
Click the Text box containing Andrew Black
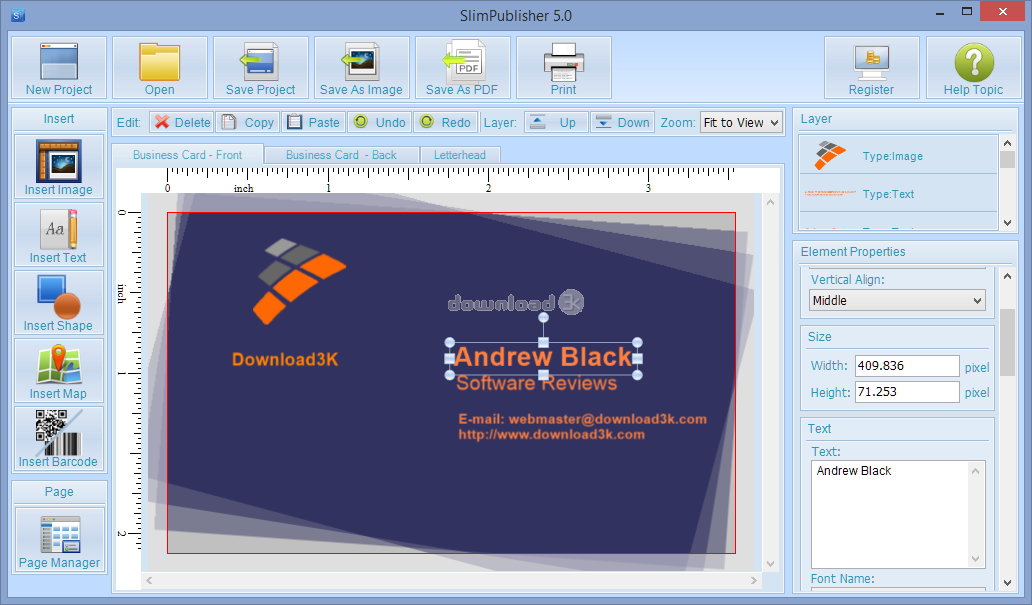898,513
